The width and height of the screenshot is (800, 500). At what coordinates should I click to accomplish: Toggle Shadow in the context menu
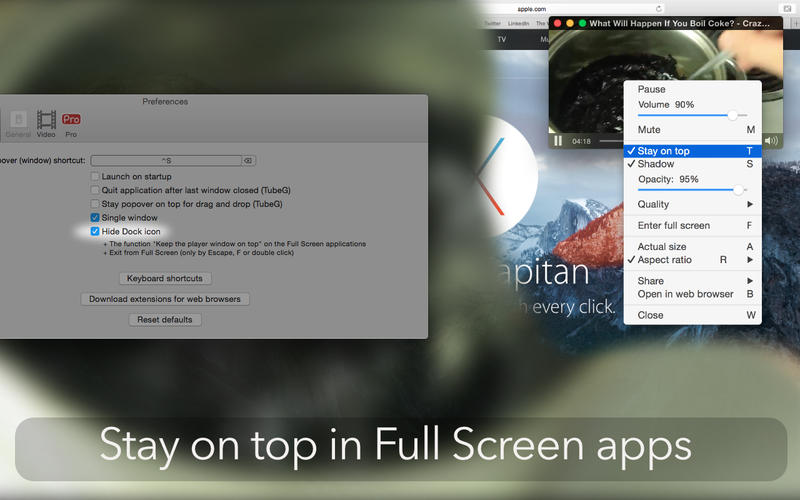(x=692, y=164)
